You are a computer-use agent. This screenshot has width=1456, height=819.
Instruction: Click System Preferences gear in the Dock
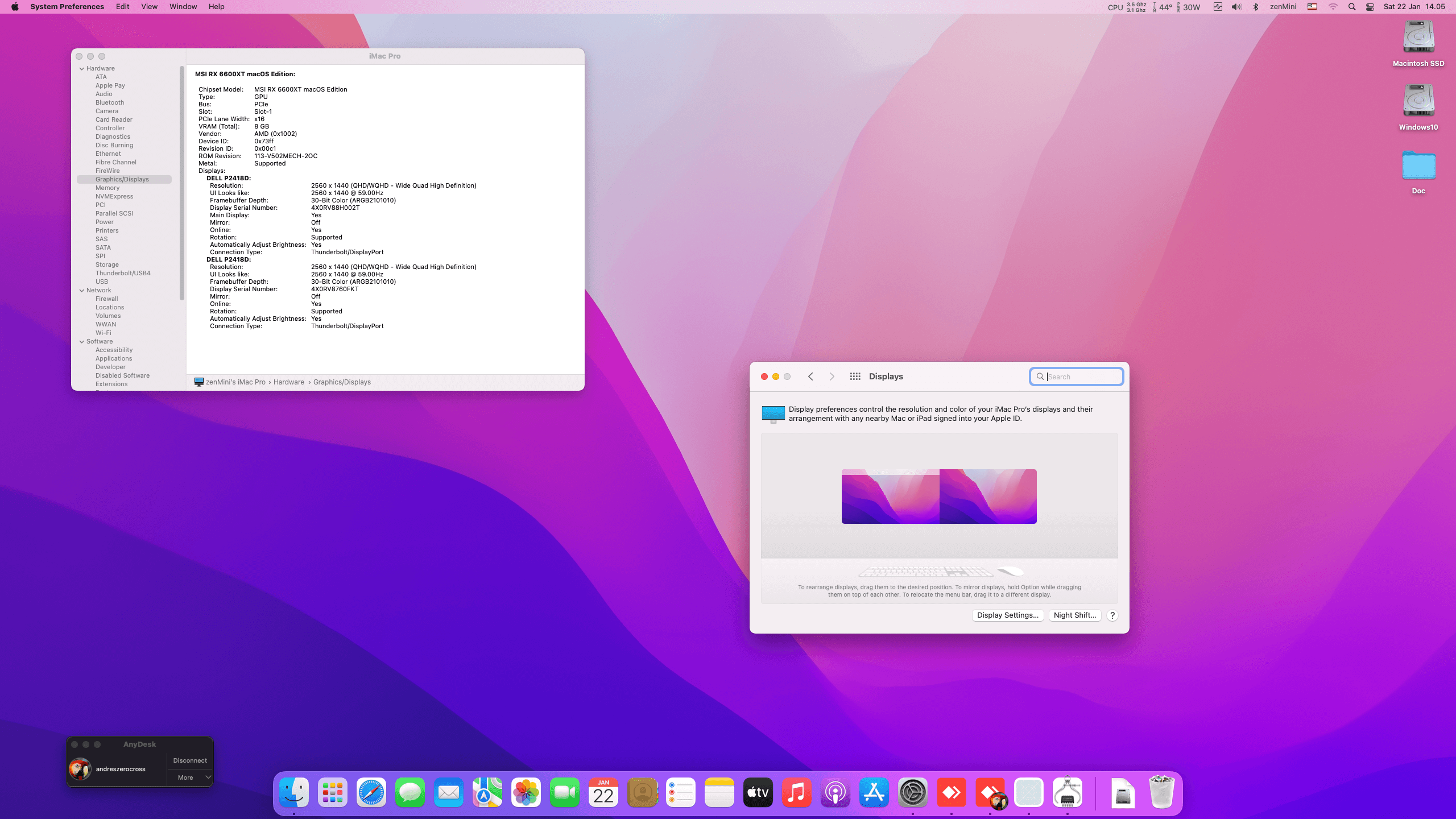point(913,792)
